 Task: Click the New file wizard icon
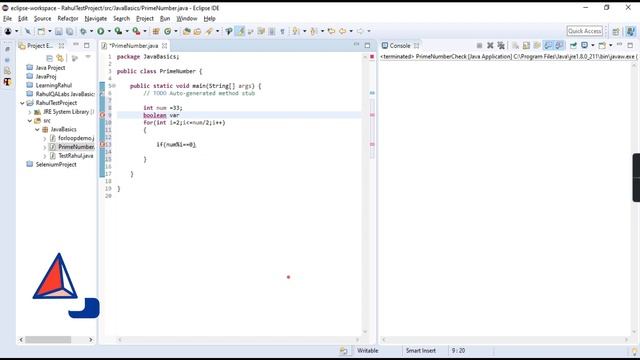click(x=41, y=31)
